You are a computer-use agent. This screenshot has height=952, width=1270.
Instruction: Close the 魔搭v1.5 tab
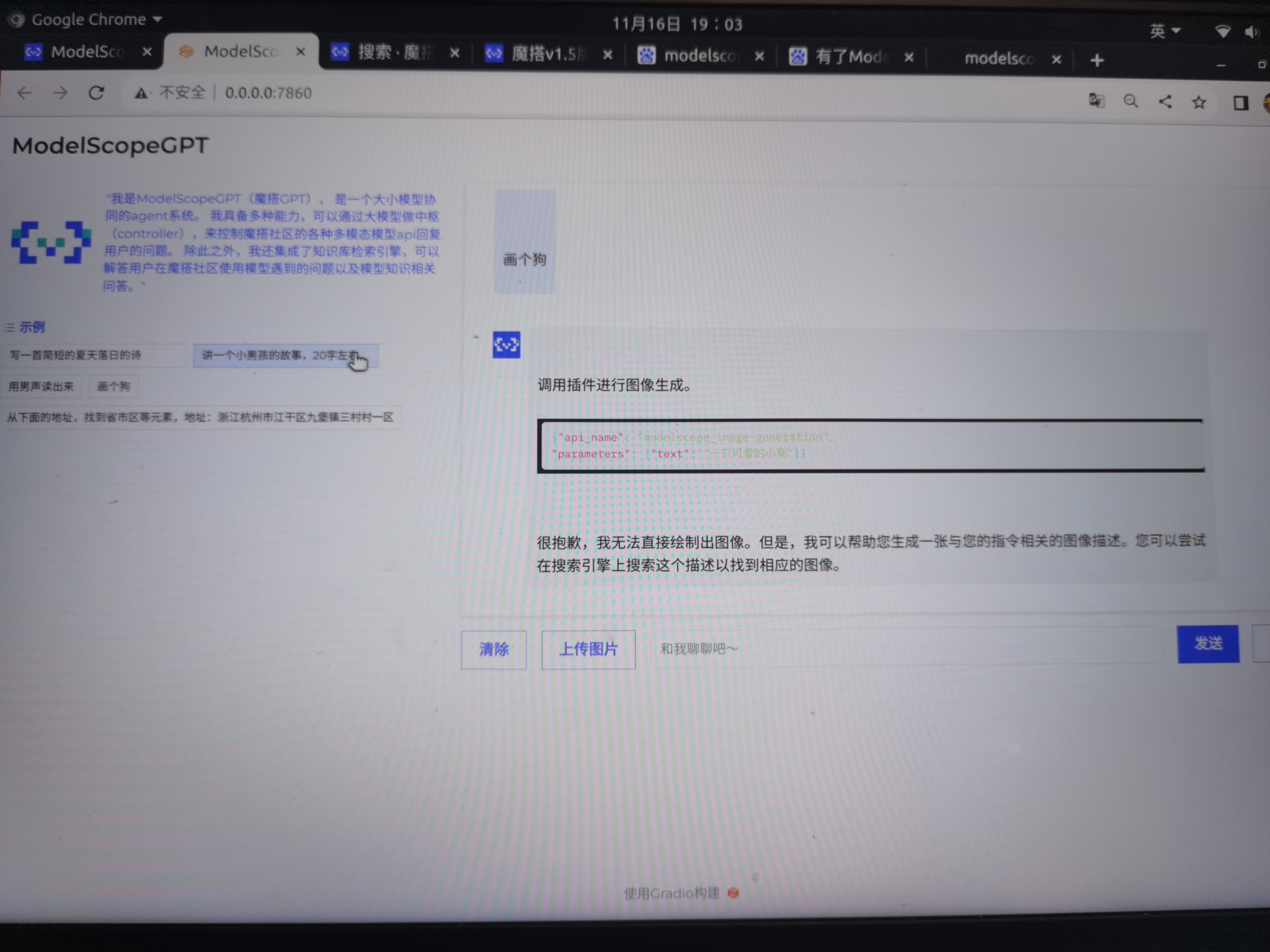pyautogui.click(x=608, y=55)
